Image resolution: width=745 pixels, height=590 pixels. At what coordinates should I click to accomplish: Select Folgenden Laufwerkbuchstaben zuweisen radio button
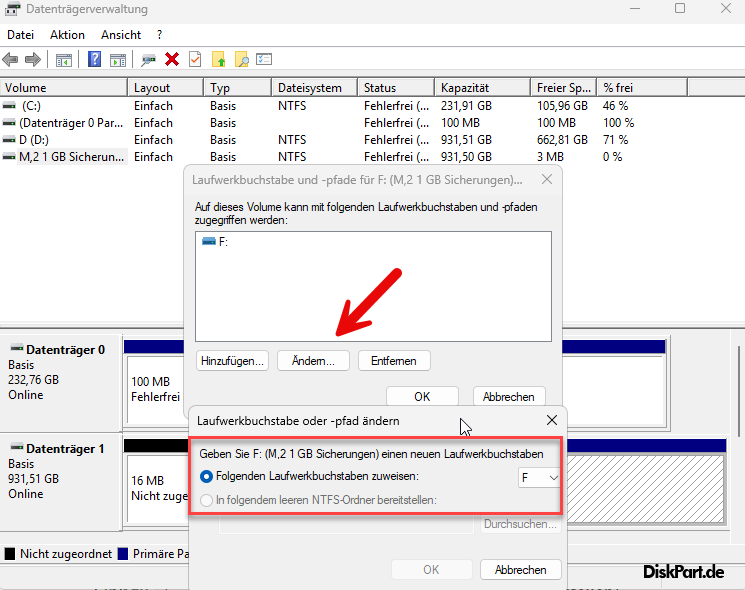pyautogui.click(x=206, y=476)
